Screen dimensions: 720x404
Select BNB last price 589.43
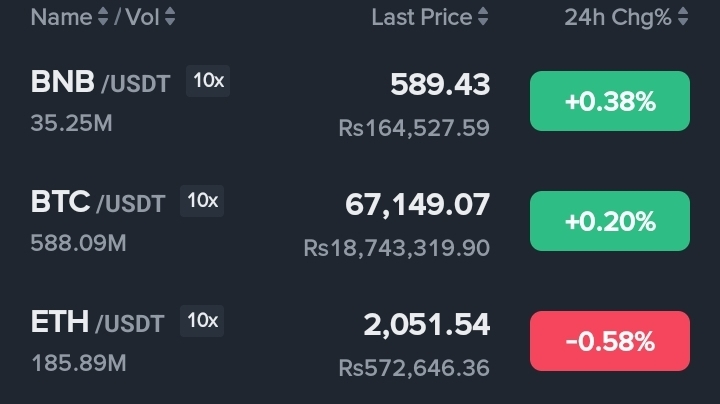pyautogui.click(x=440, y=85)
